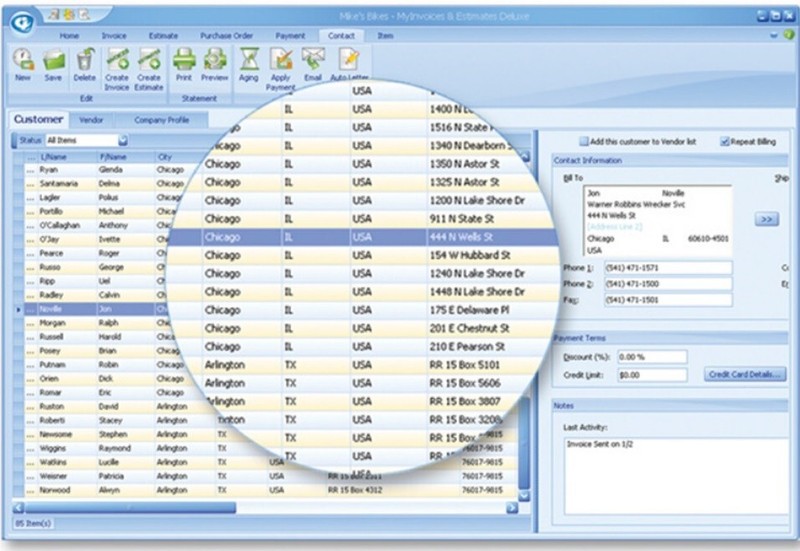The height and width of the screenshot is (551, 800).
Task: Open the Payment ribbon tab
Action: pyautogui.click(x=290, y=36)
